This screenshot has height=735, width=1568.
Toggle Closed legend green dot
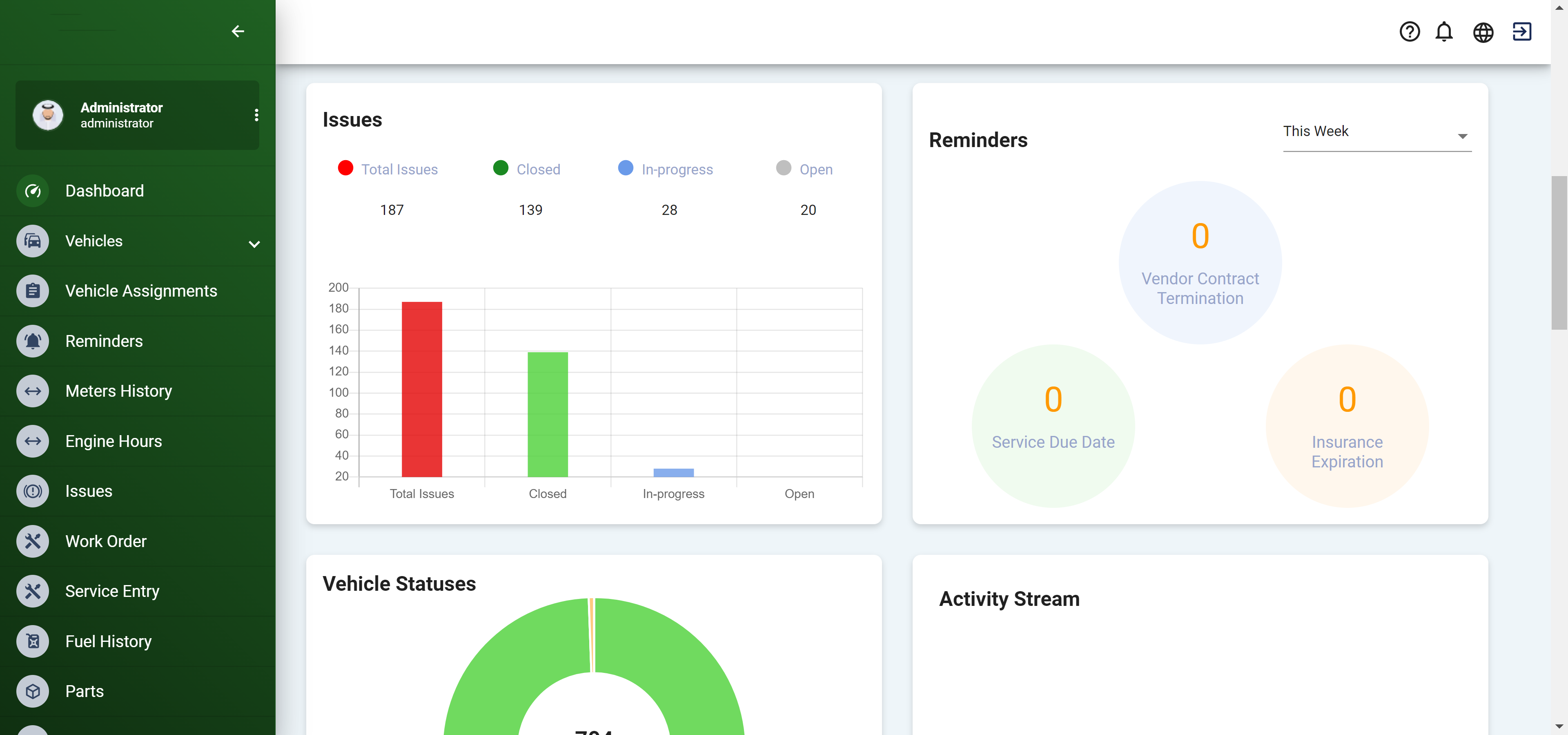click(x=501, y=168)
